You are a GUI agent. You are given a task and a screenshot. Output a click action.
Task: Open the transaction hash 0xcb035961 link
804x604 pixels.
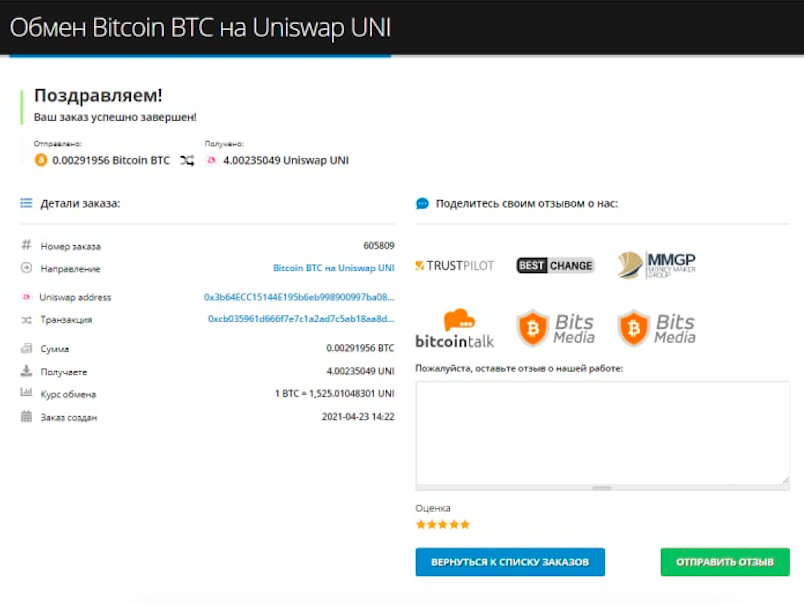[x=301, y=318]
